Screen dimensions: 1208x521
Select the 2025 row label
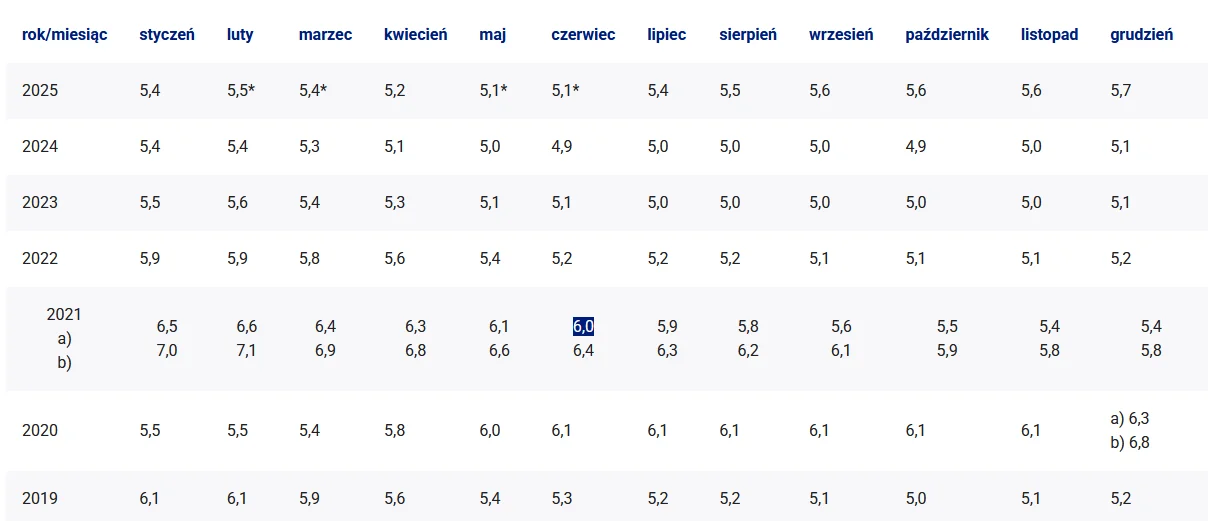[40, 91]
